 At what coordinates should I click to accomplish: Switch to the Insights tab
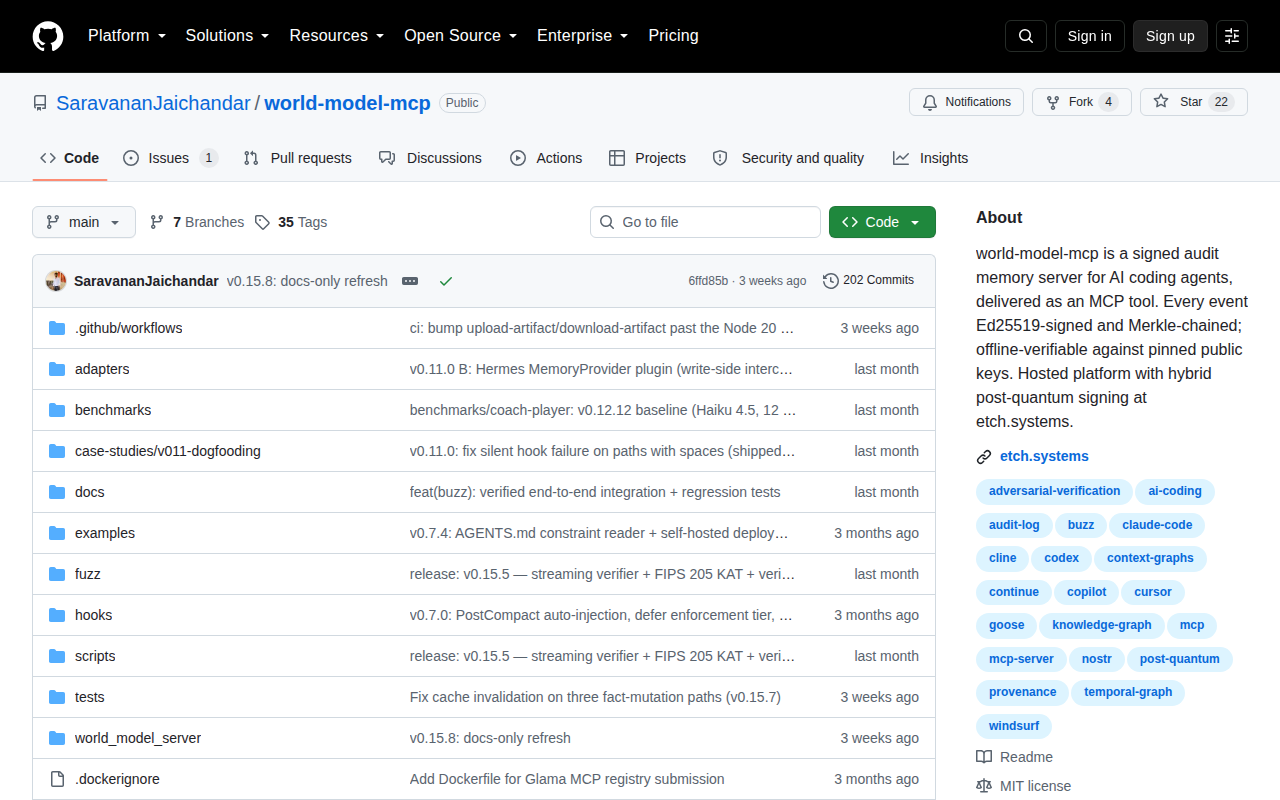(x=930, y=158)
